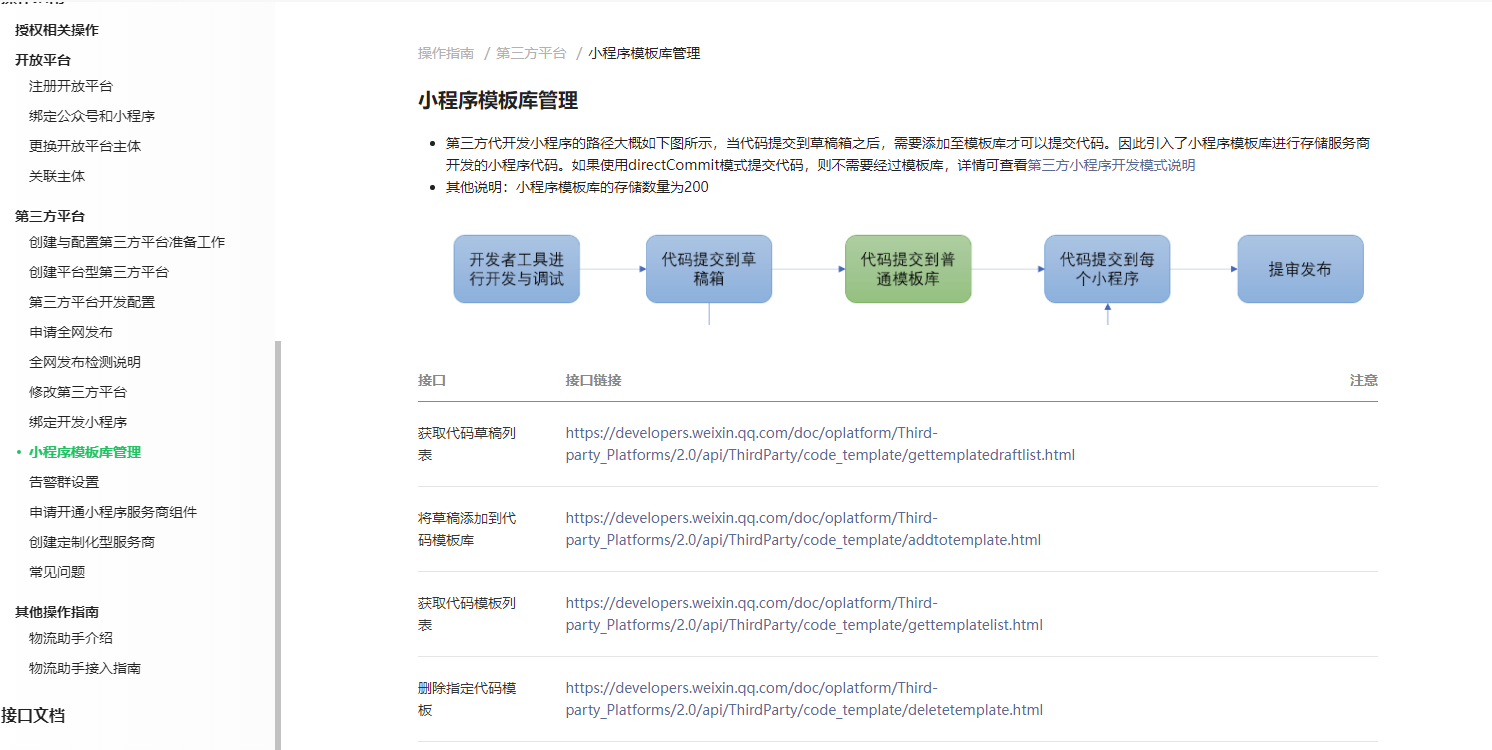
Task: Open deletetemplate.html API link
Action: click(x=804, y=699)
